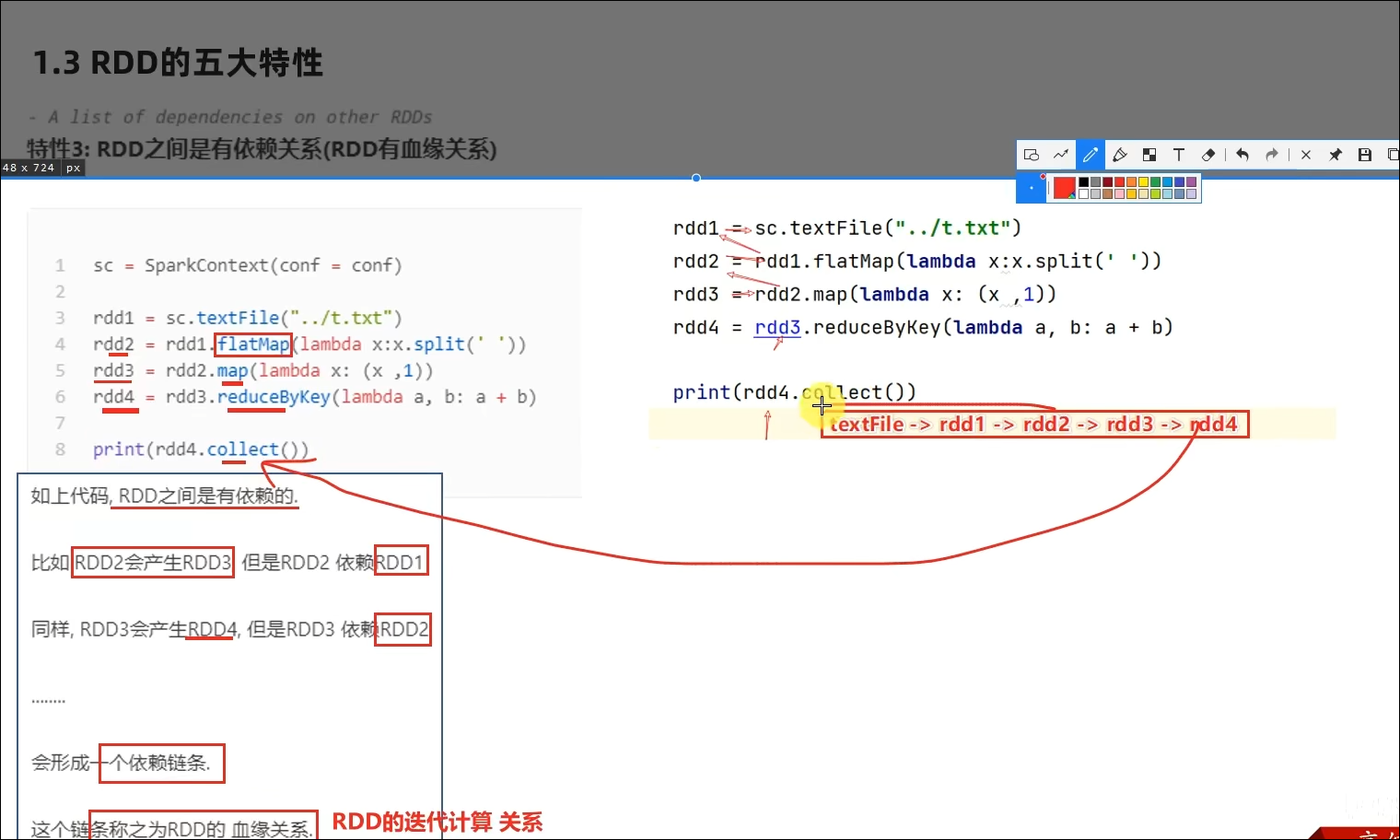
Task: Pick the steel blue swatch
Action: click(1180, 194)
